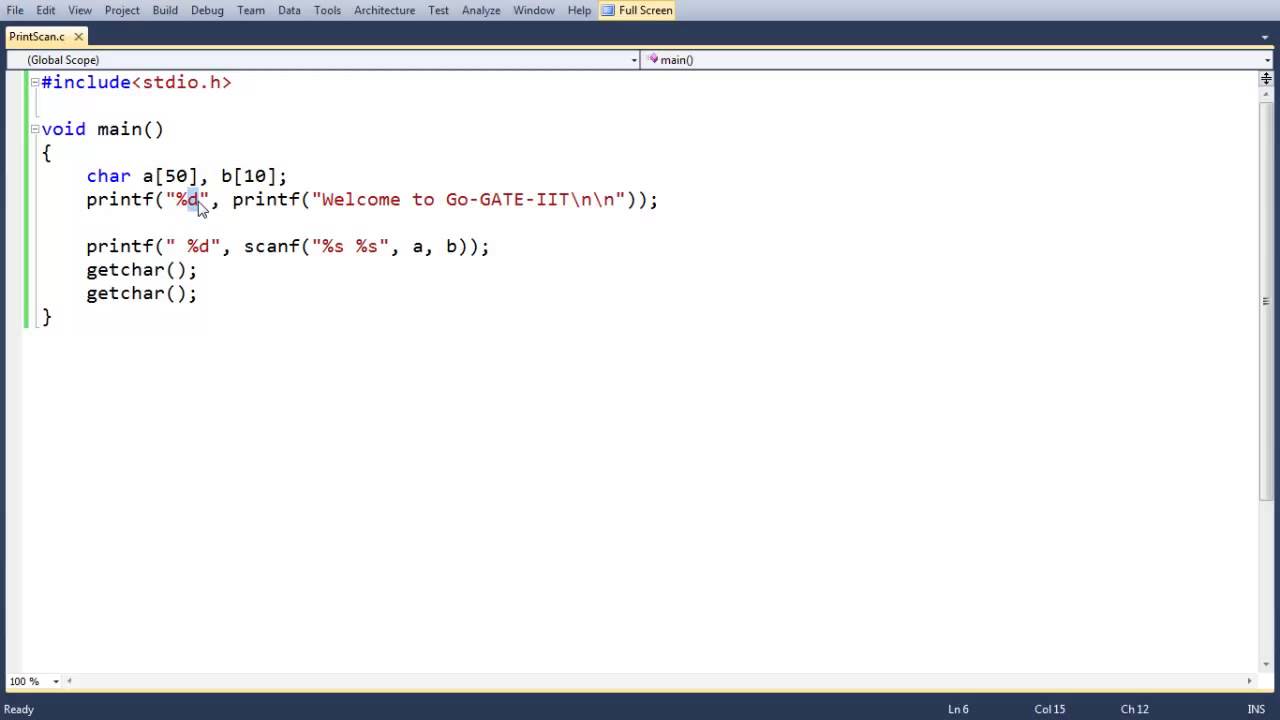1280x720 pixels.
Task: Open the View menu
Action: (80, 10)
